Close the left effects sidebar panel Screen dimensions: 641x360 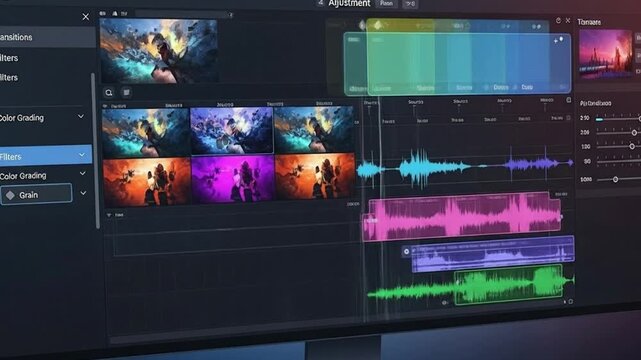click(x=85, y=17)
